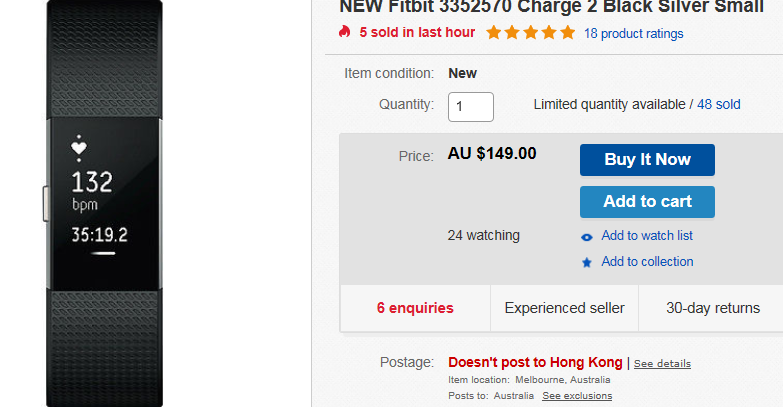This screenshot has height=407, width=783.
Task: Click the Quantity input box
Action: (470, 107)
